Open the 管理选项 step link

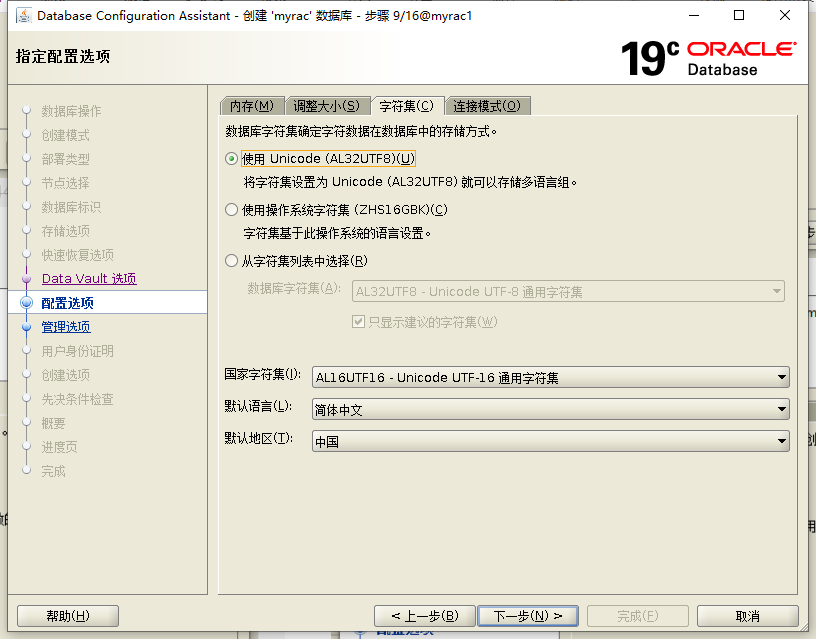[66, 326]
